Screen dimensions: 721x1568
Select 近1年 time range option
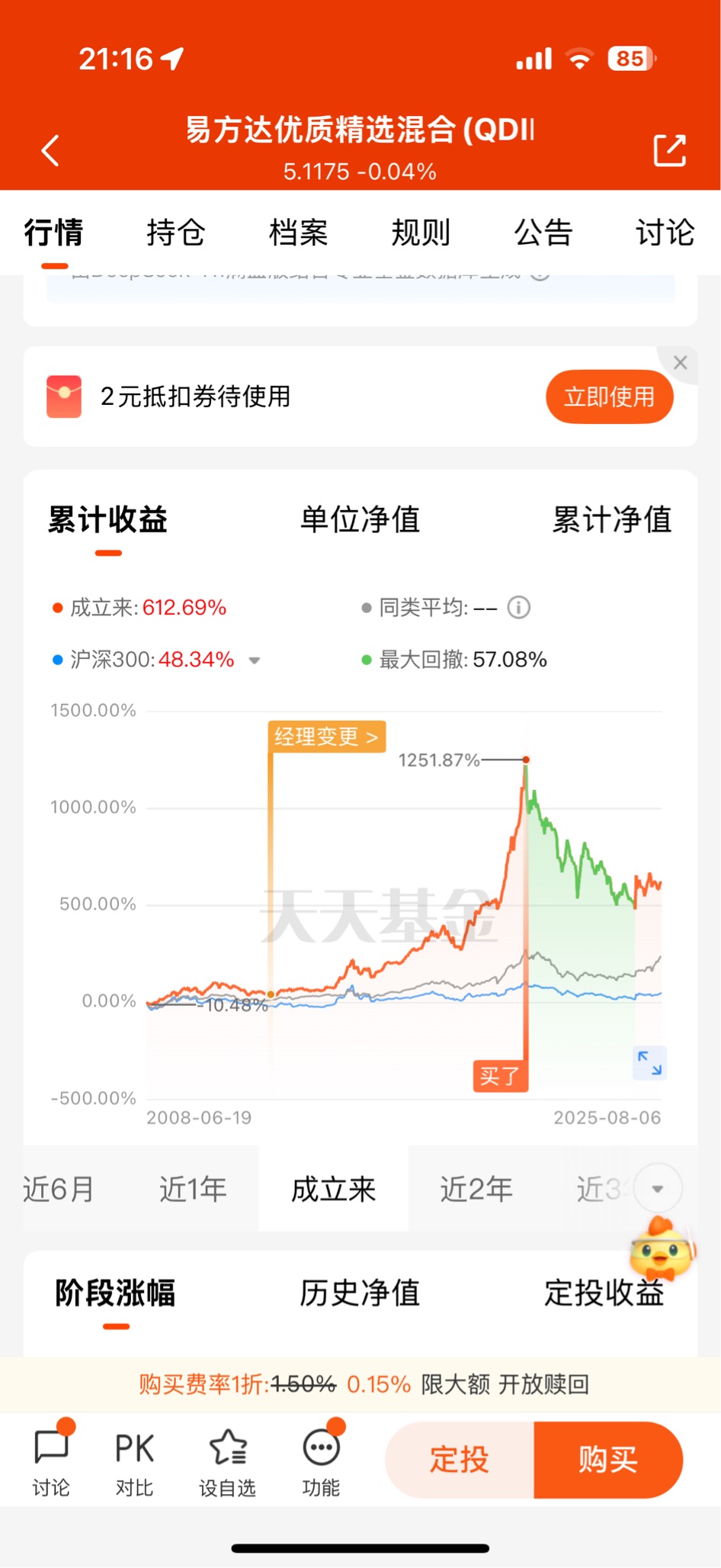coord(193,1188)
